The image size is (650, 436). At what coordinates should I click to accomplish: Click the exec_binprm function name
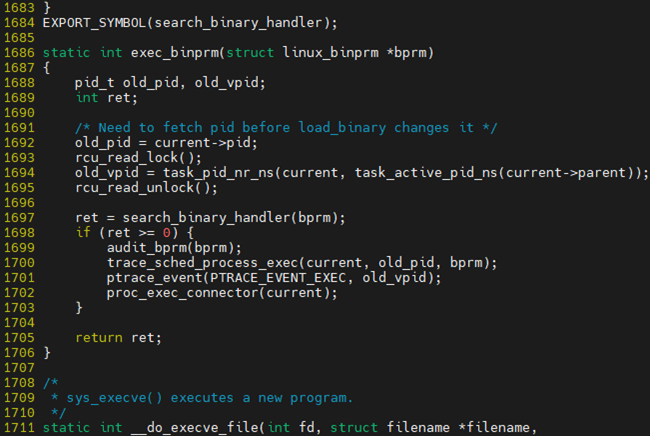(174, 53)
